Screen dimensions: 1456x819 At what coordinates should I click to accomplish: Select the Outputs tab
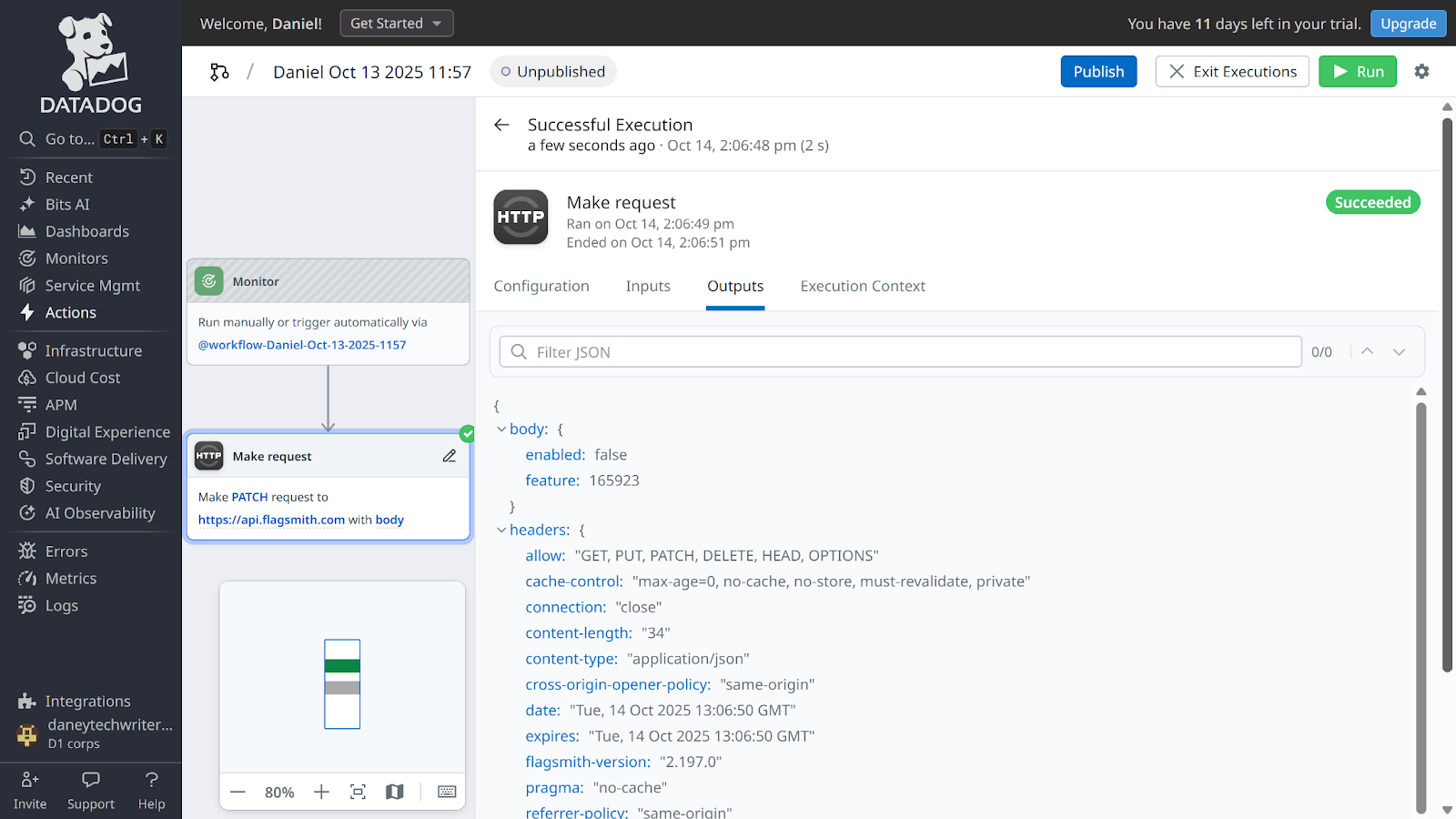[x=735, y=286]
